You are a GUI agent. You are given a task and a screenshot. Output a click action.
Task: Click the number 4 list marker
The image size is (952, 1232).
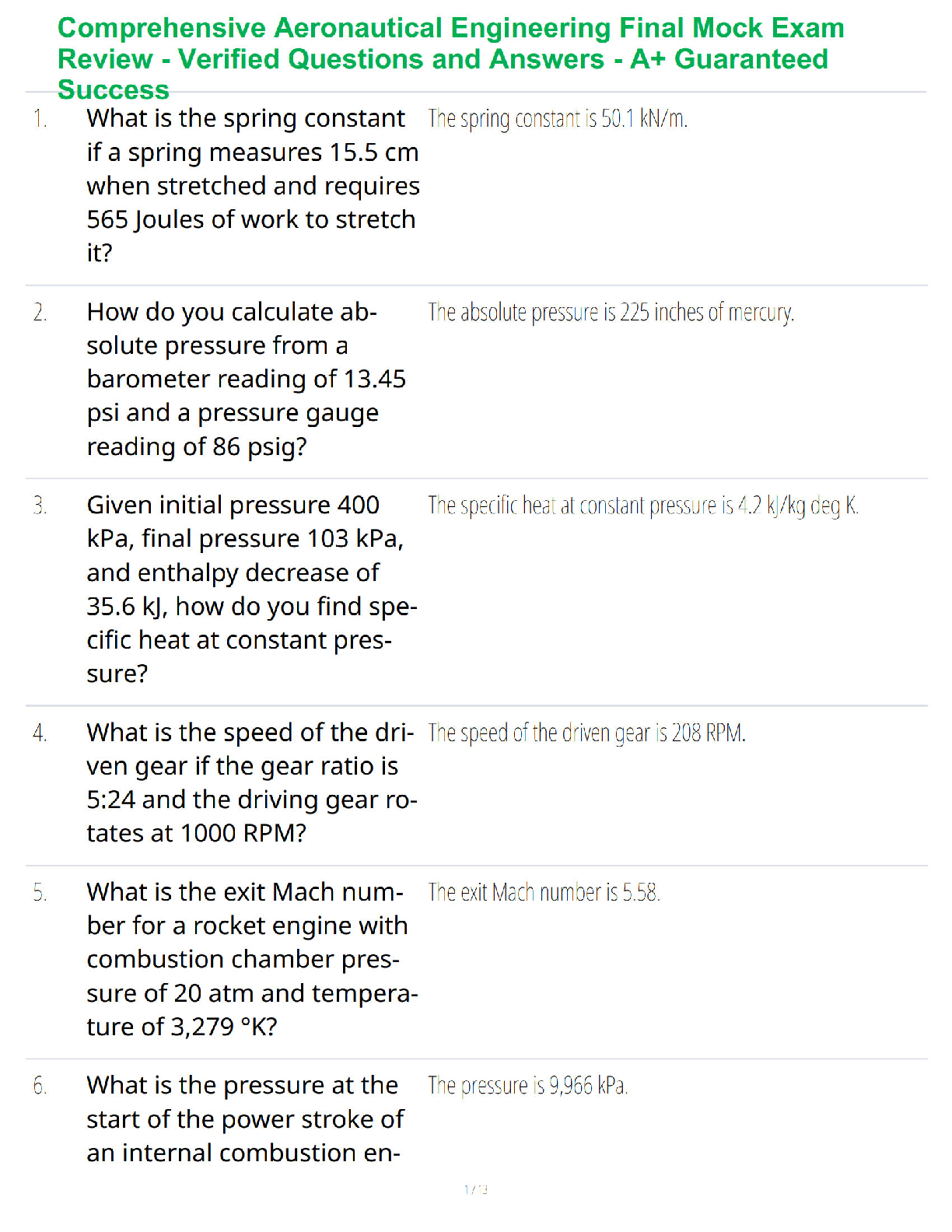(x=40, y=733)
